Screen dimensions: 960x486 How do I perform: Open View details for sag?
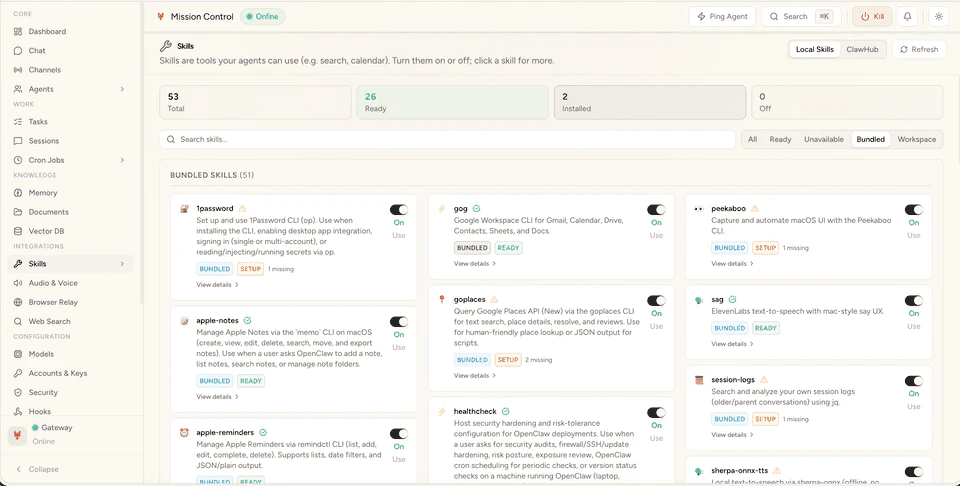(732, 344)
